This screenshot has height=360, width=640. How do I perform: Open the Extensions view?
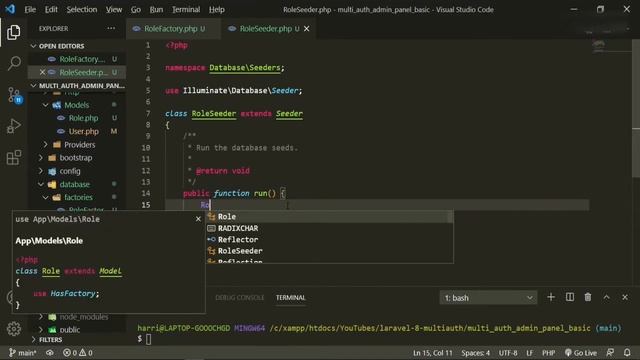(x=13, y=157)
